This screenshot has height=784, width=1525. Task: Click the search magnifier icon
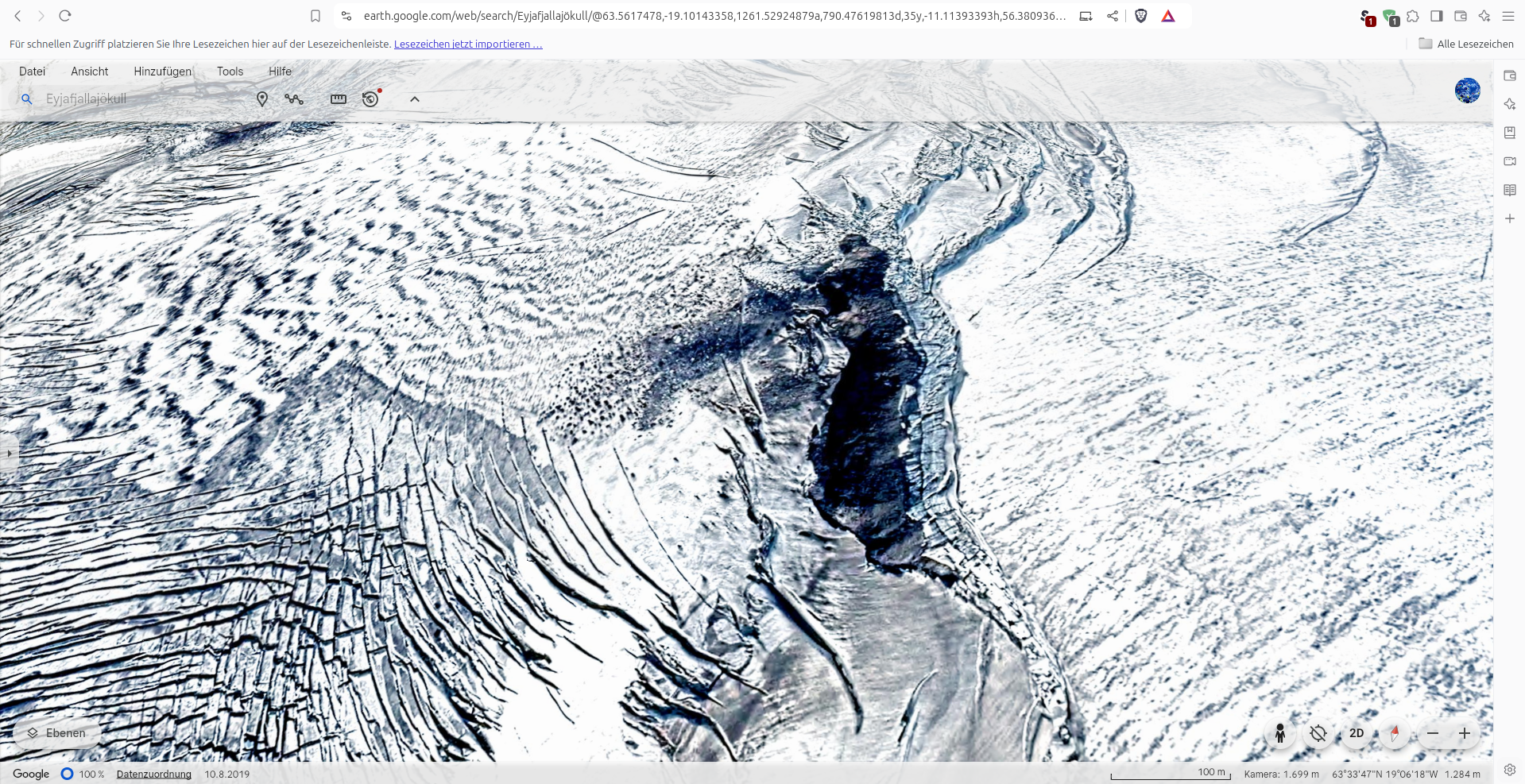pyautogui.click(x=27, y=99)
